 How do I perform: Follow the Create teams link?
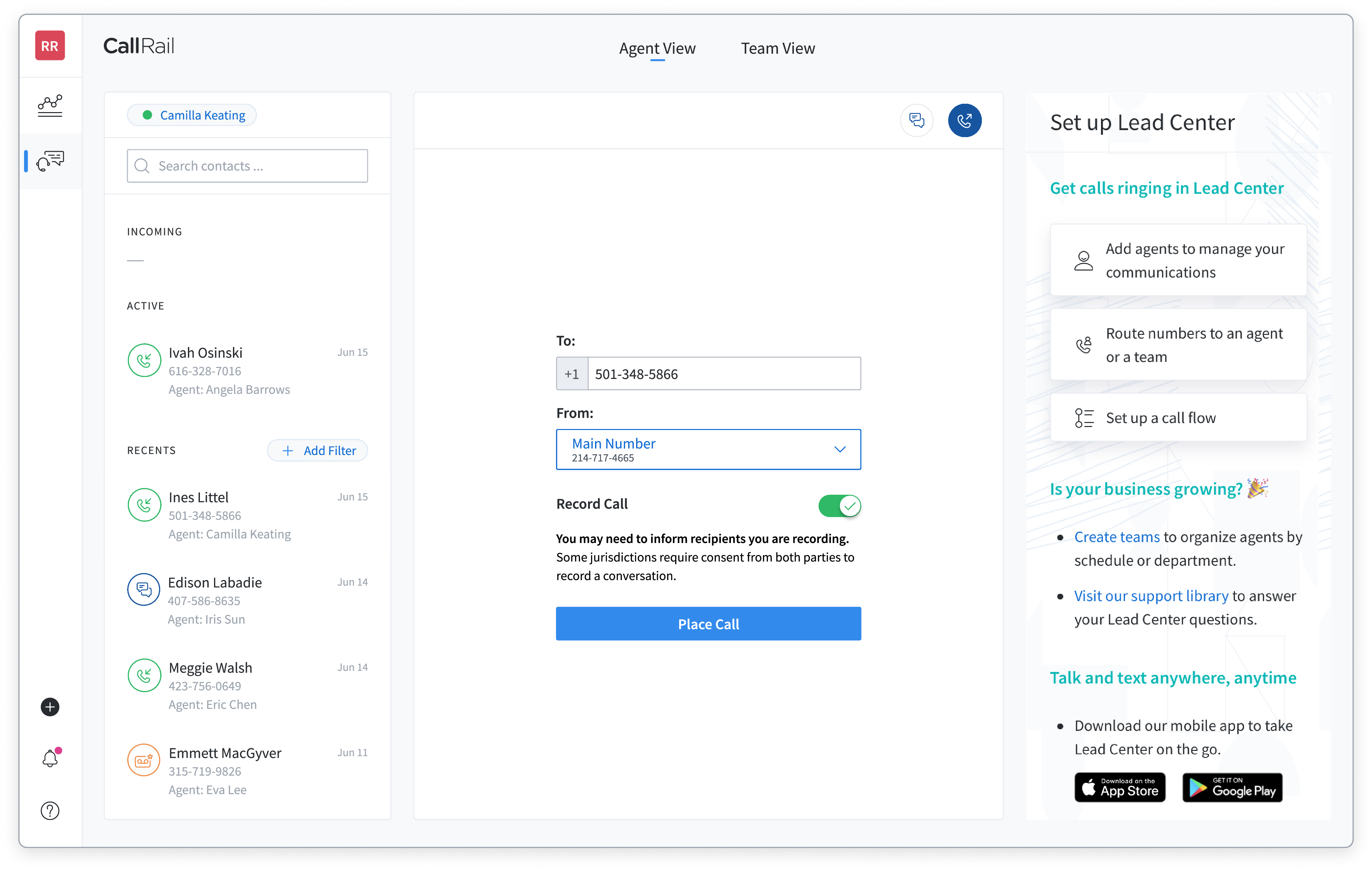coord(1116,536)
